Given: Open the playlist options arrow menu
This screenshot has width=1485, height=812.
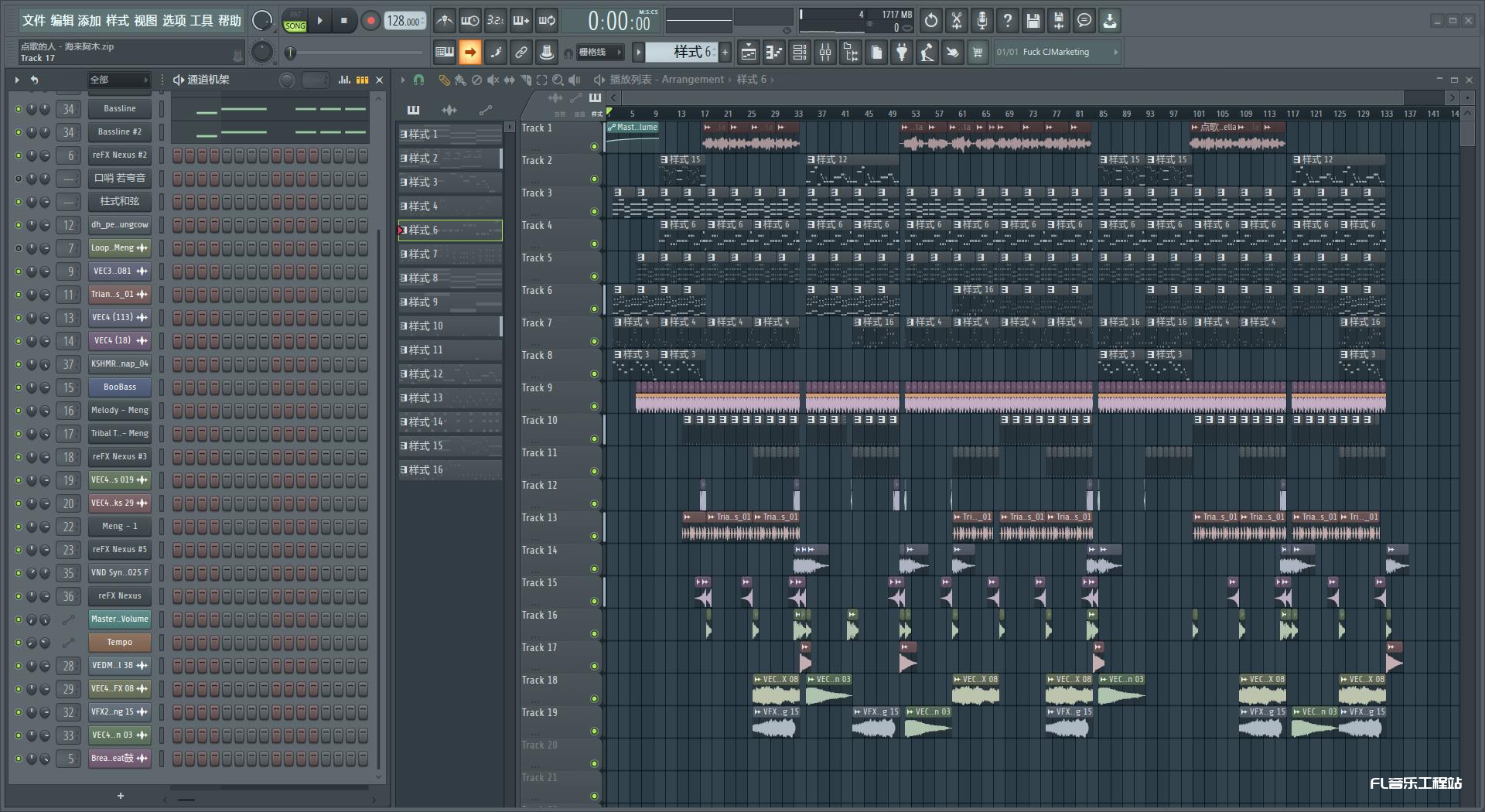Looking at the screenshot, I should (x=402, y=80).
